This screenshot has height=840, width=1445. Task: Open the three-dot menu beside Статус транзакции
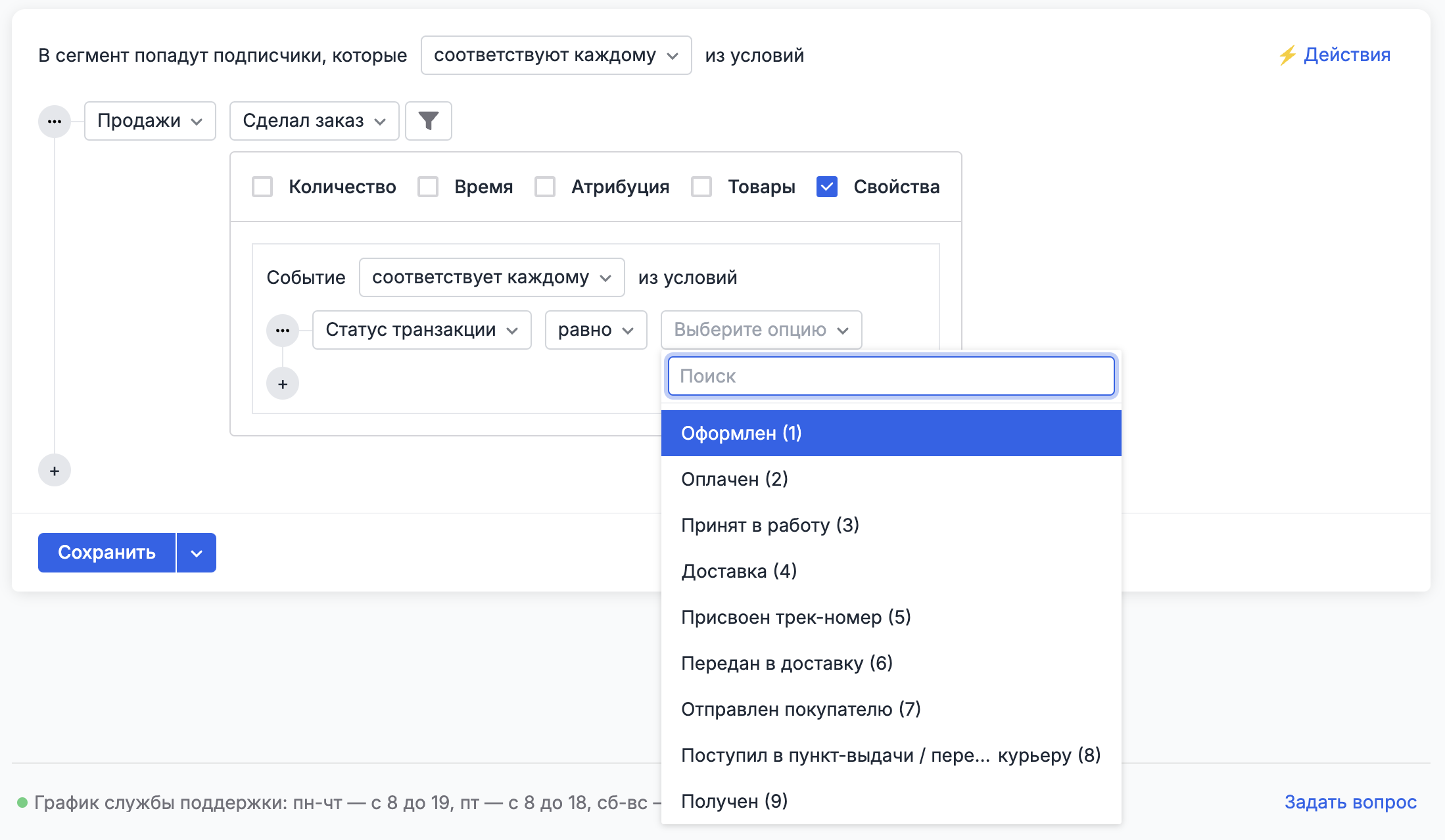pyautogui.click(x=283, y=330)
